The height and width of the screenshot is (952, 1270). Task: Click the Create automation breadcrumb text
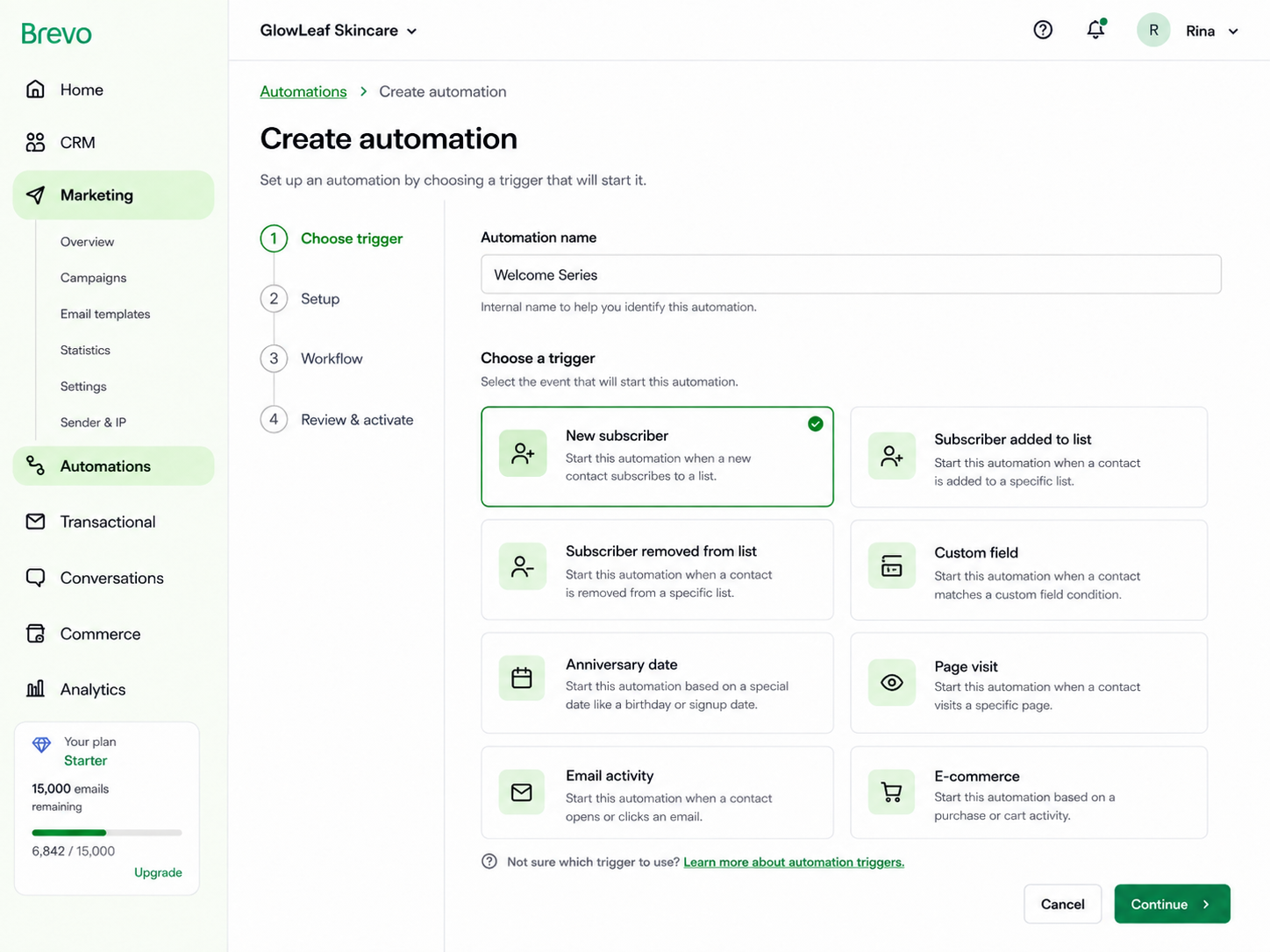tap(442, 91)
